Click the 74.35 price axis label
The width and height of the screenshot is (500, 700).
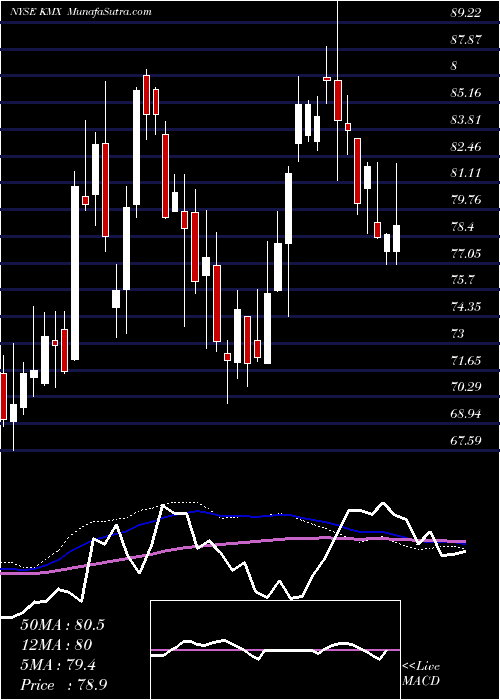point(466,307)
